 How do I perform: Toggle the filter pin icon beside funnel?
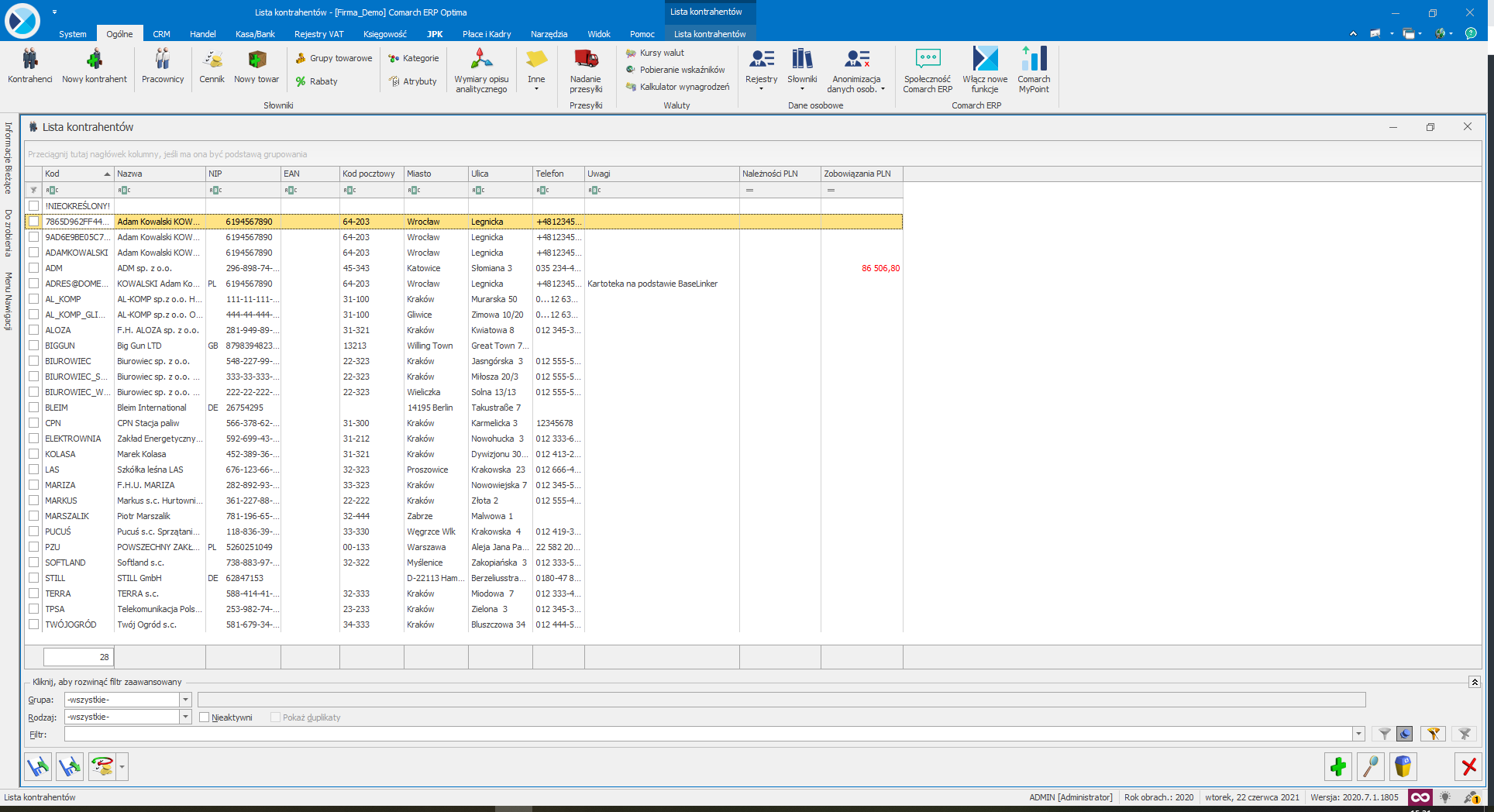click(1405, 734)
